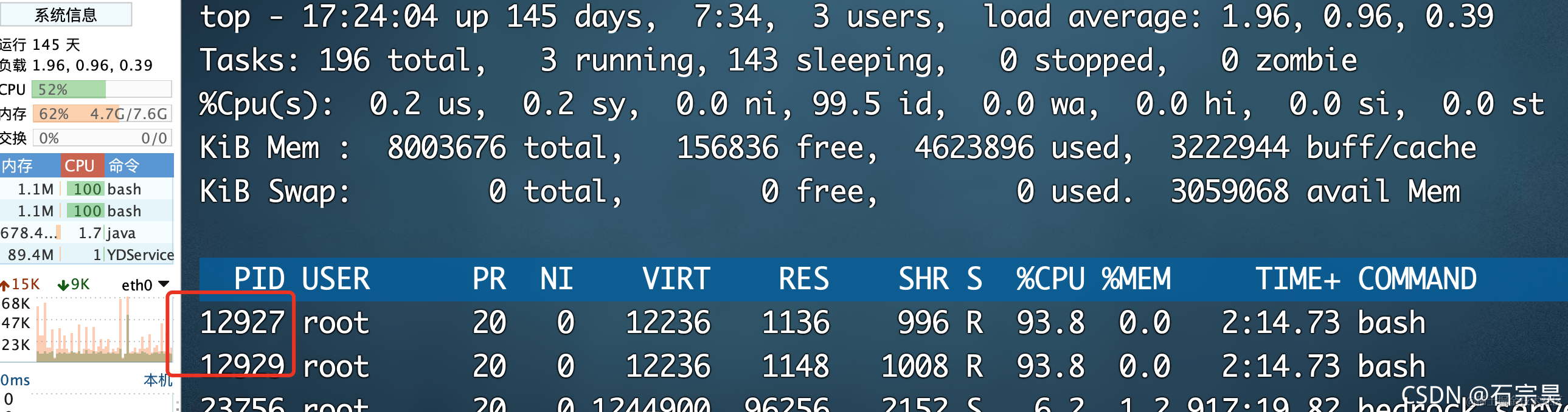Click the COMMAND column header in terminal

(x=1417, y=280)
